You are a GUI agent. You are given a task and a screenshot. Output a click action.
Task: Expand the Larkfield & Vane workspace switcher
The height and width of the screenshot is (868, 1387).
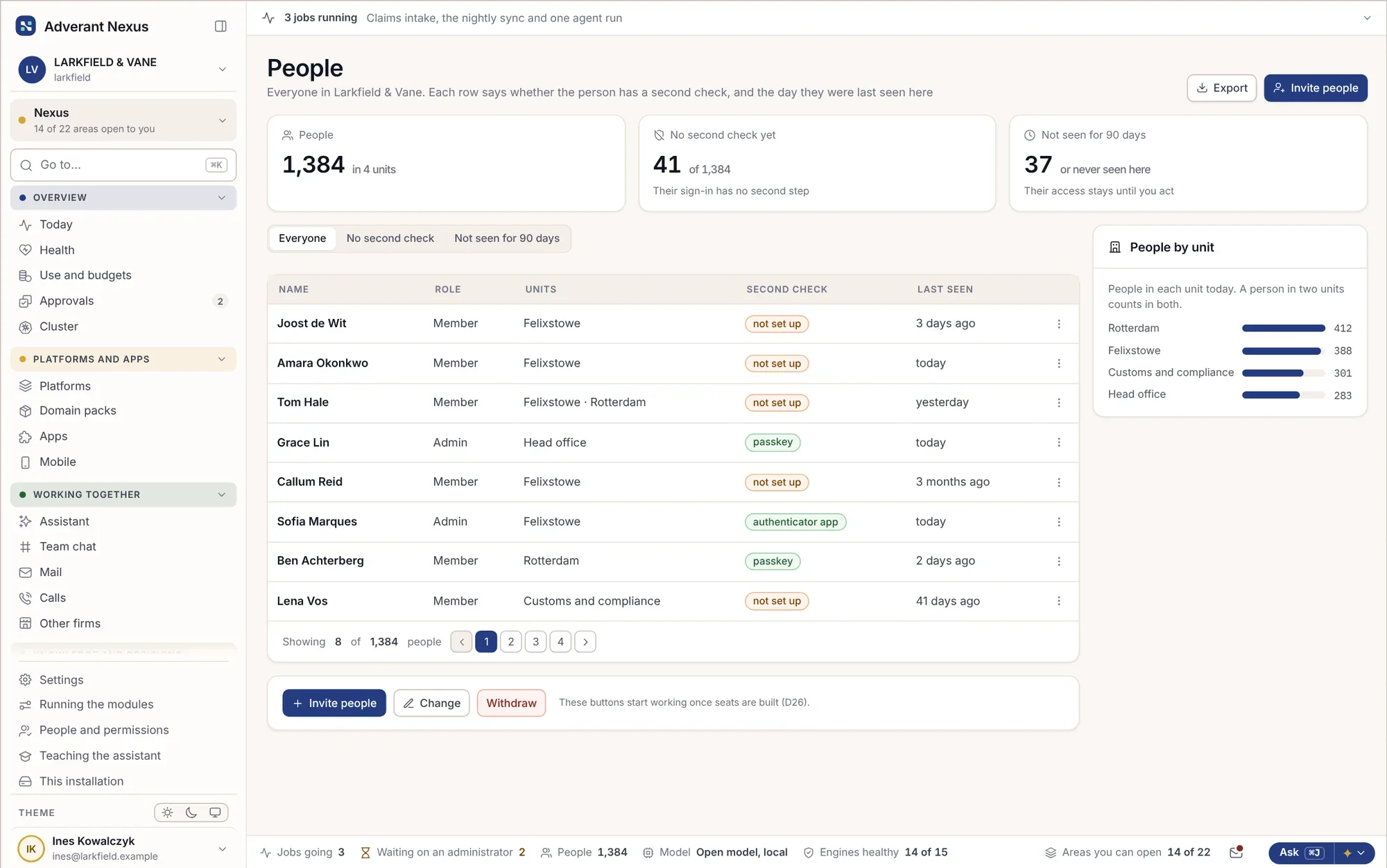123,69
